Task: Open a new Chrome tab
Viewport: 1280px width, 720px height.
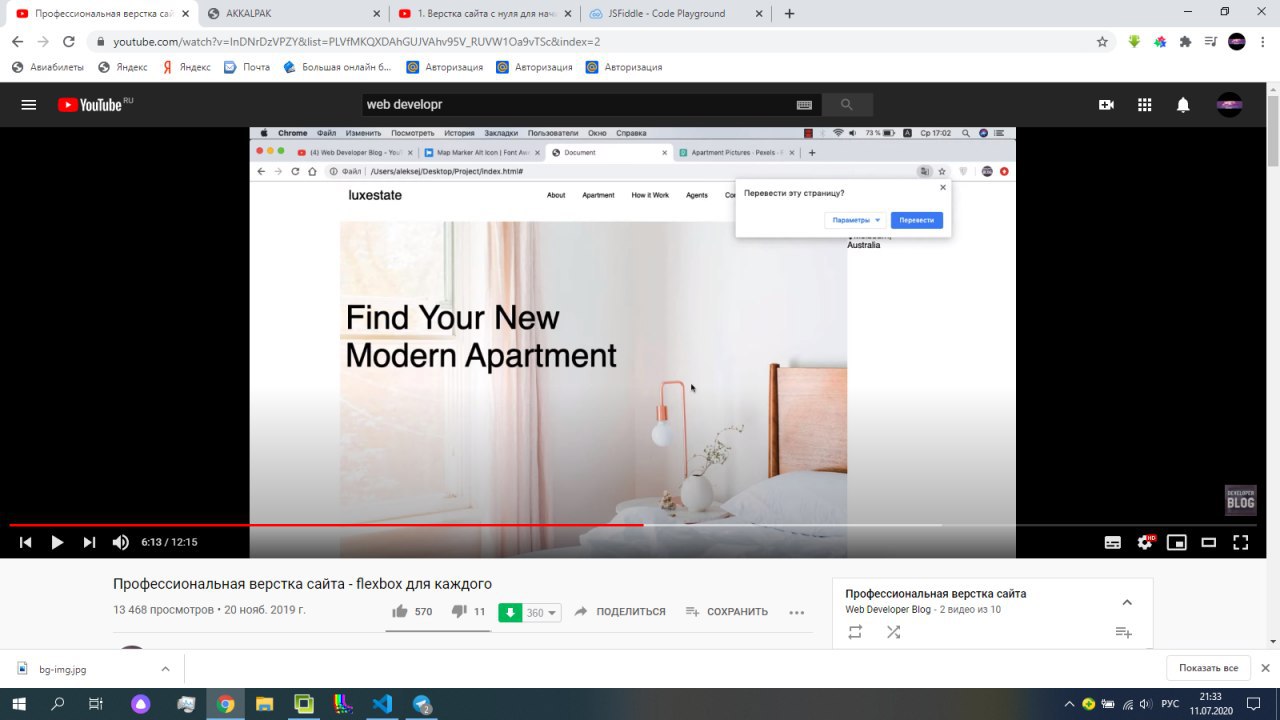Action: tap(790, 13)
